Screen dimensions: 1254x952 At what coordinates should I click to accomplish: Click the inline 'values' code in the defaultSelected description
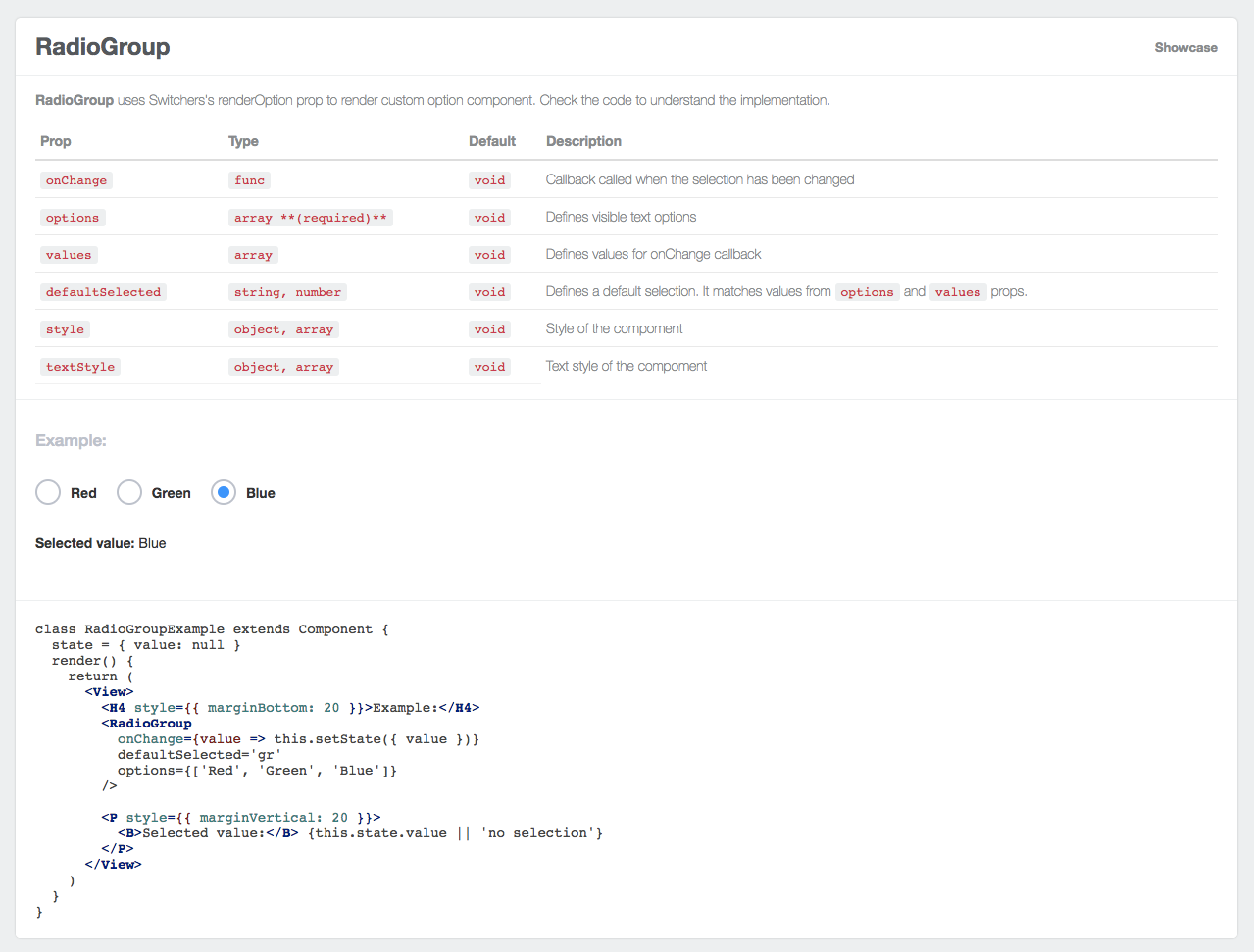coord(957,292)
